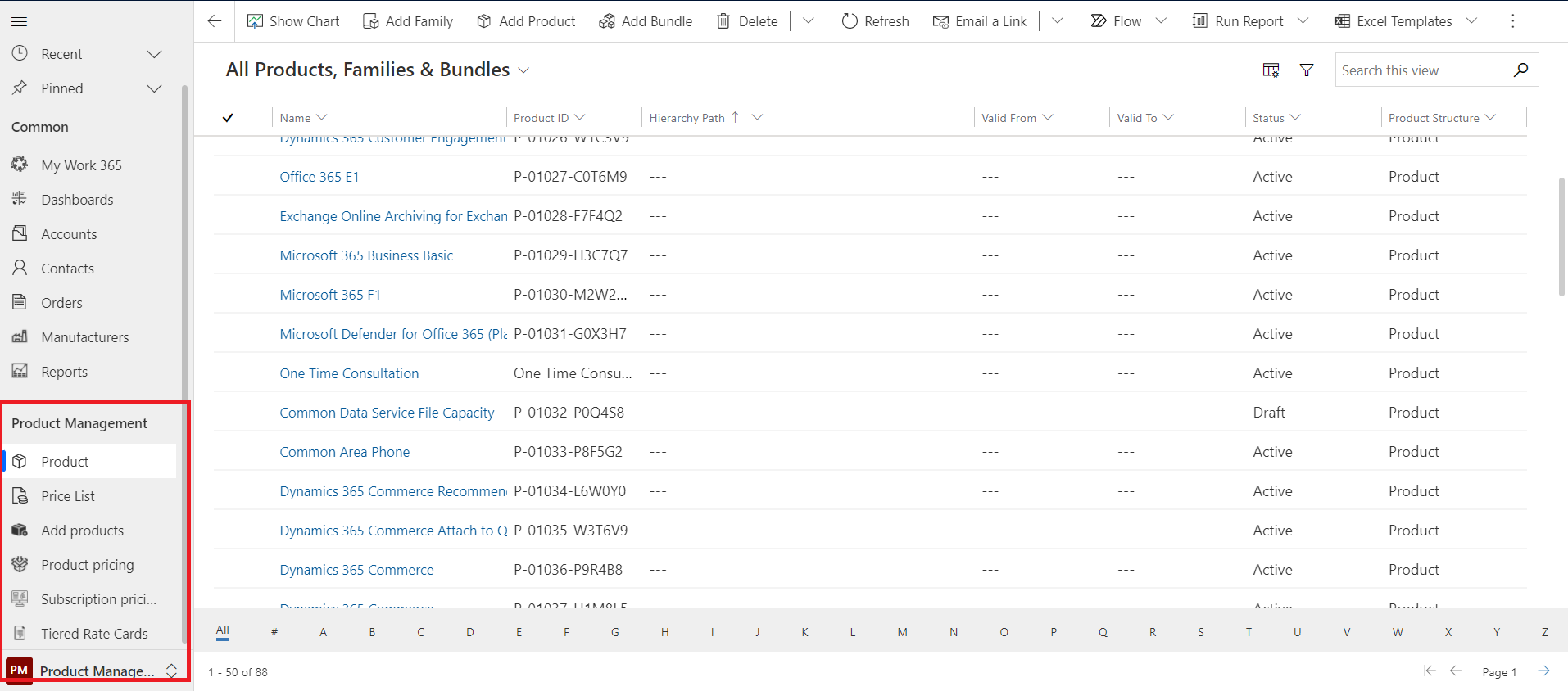Open the Flow menu
Viewport: 1568px width, 691px height.
tap(1128, 21)
